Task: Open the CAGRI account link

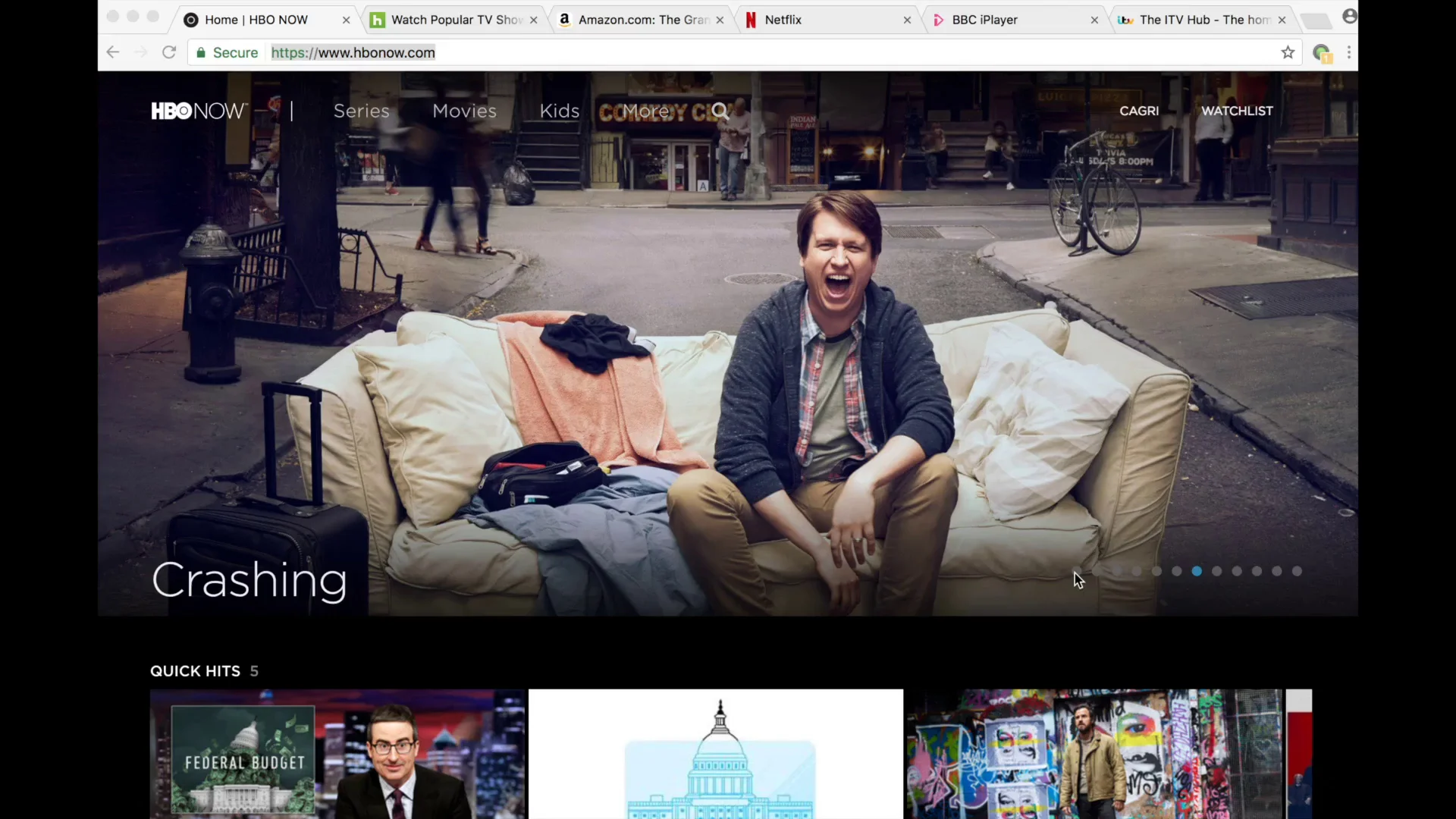Action: 1139,111
